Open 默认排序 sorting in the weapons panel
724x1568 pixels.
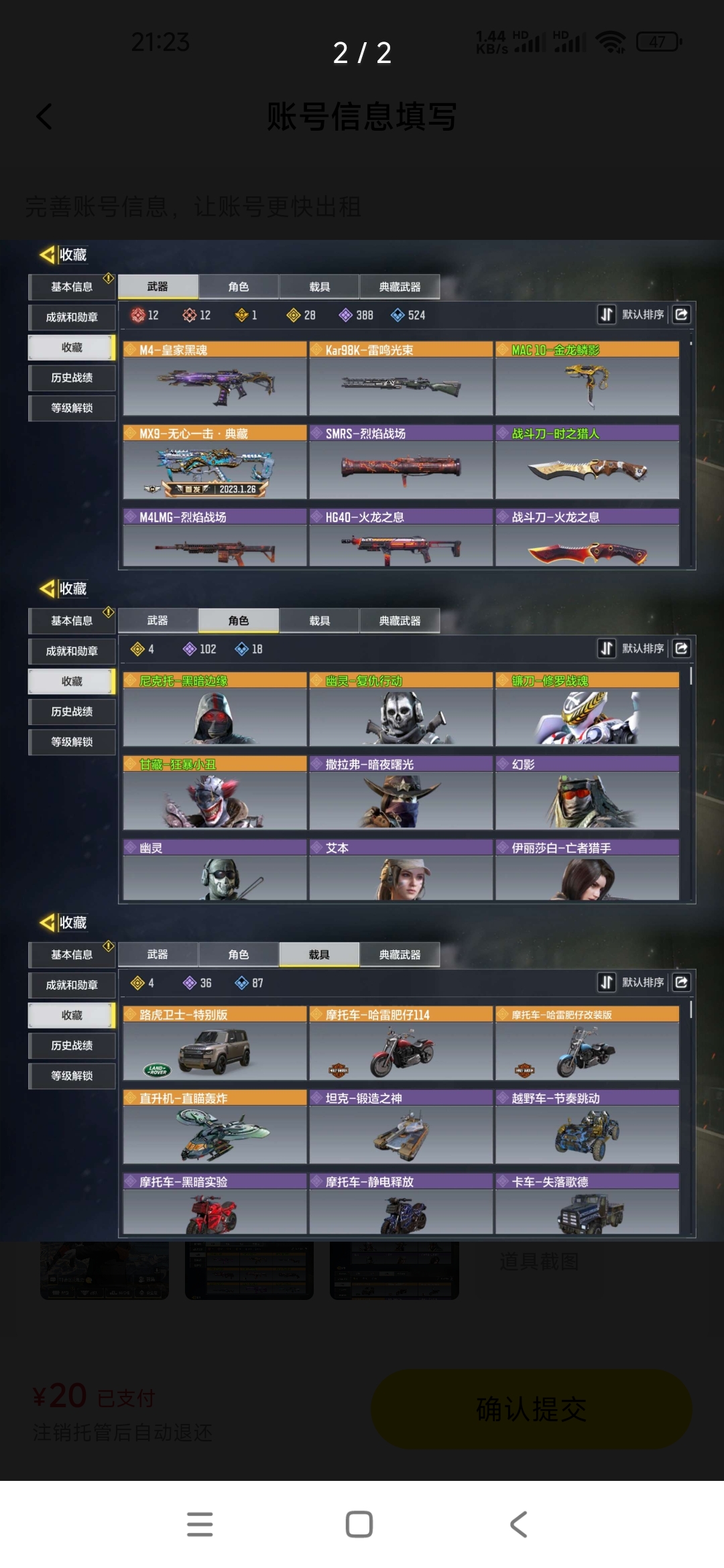point(643,314)
